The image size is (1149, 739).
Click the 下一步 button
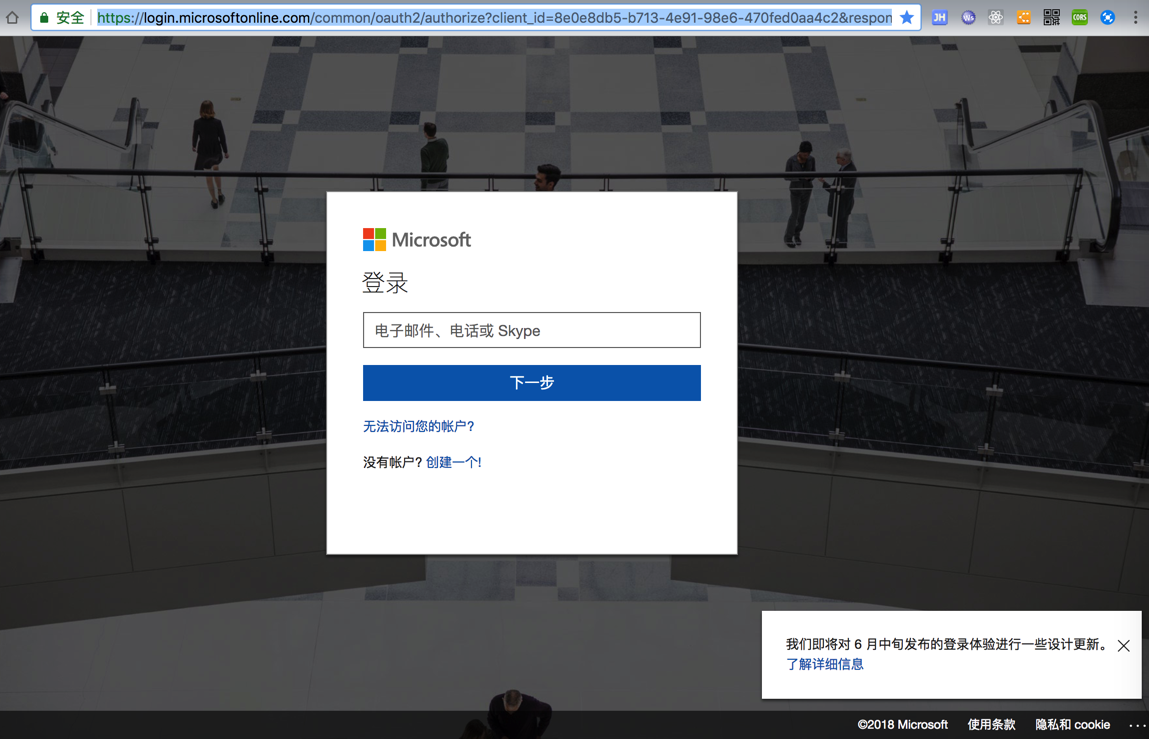point(531,383)
